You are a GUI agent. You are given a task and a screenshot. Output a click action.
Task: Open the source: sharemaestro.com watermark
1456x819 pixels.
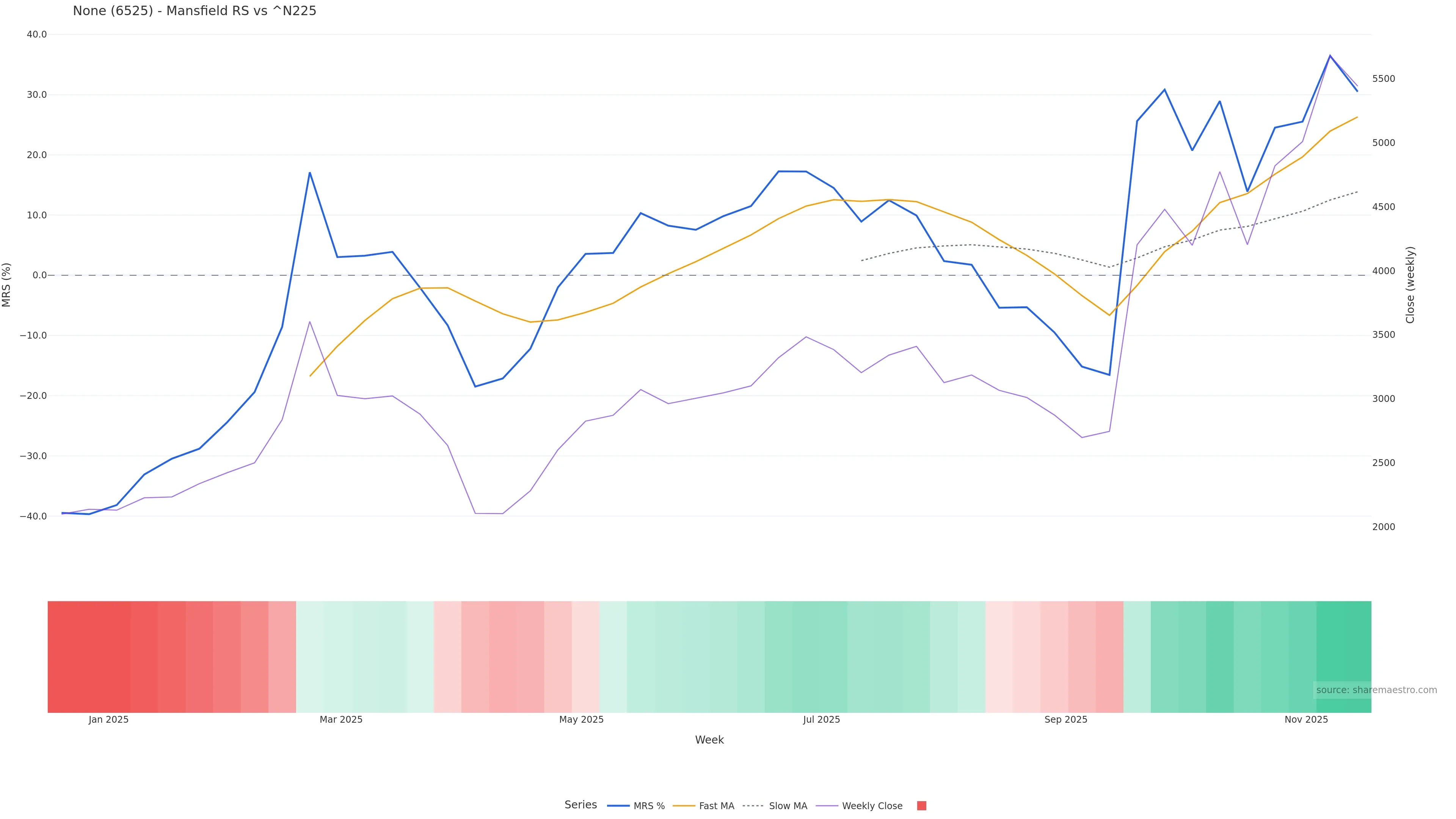point(1376,690)
